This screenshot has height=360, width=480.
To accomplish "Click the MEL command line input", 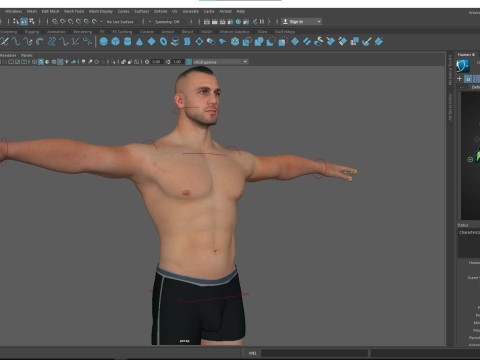I will click(x=314, y=353).
